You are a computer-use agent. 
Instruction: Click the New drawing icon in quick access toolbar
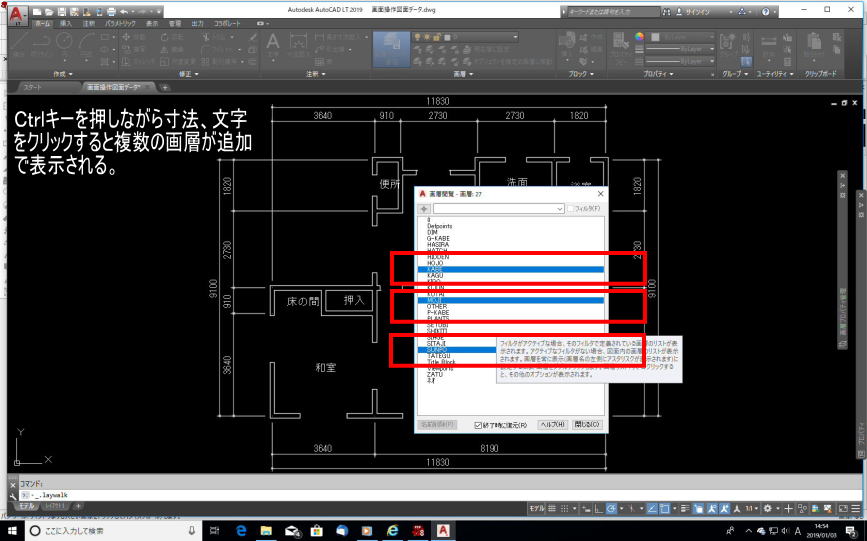pyautogui.click(x=37, y=11)
